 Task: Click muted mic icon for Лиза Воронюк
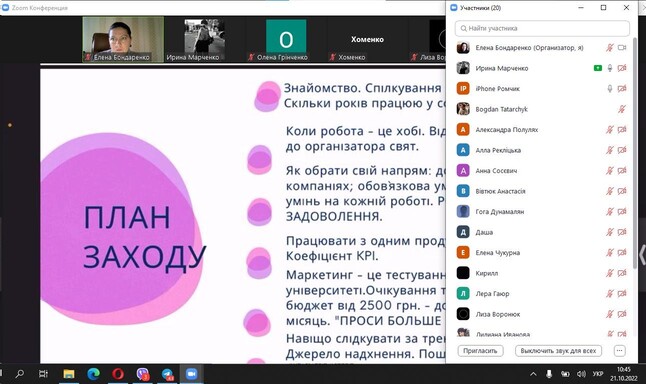pos(610,314)
